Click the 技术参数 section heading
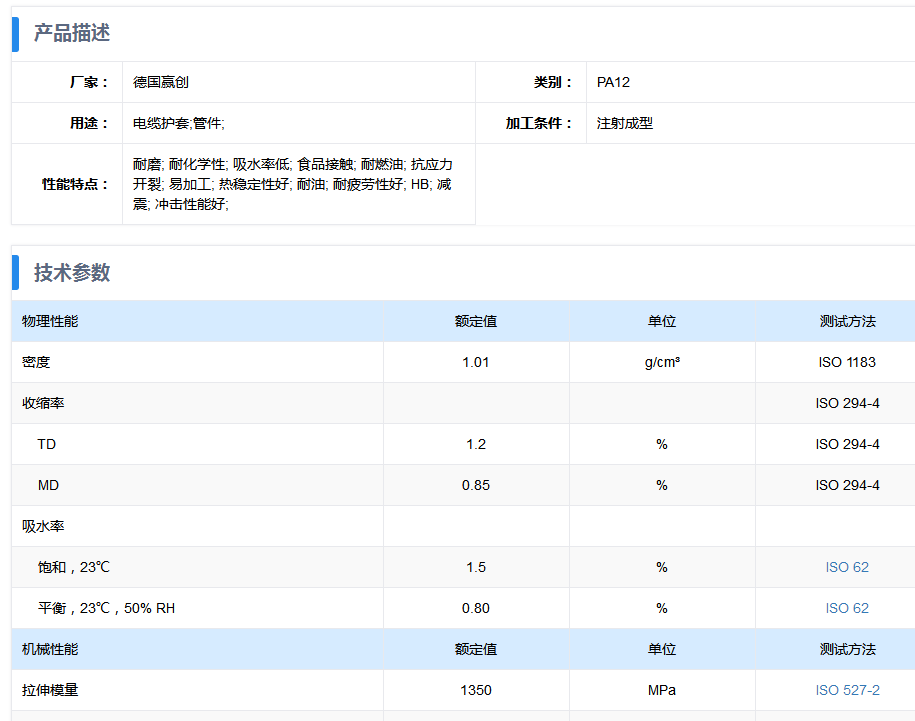The width and height of the screenshot is (915, 721). coord(72,273)
